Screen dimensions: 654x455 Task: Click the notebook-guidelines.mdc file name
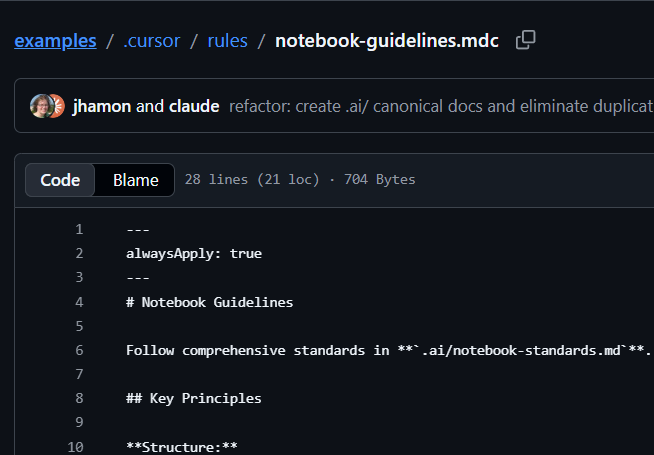[386, 41]
